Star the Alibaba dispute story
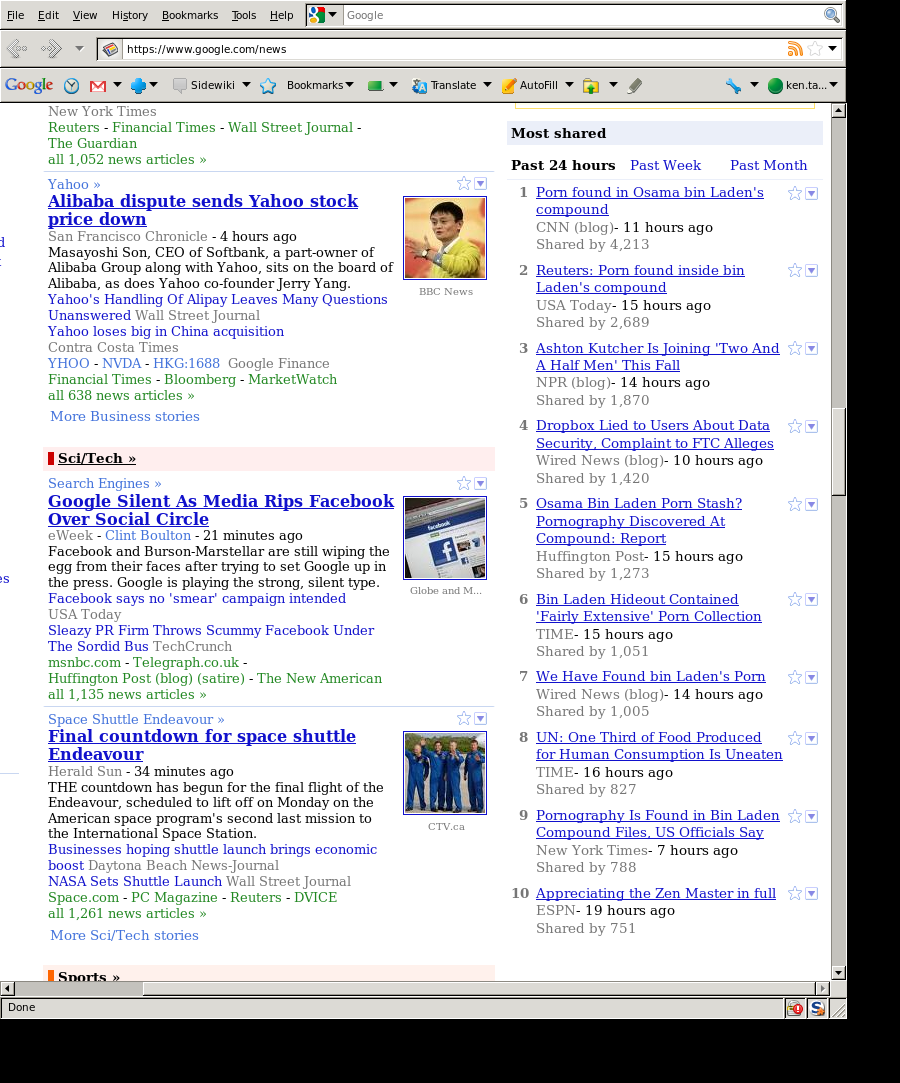This screenshot has height=1083, width=900. click(x=464, y=184)
